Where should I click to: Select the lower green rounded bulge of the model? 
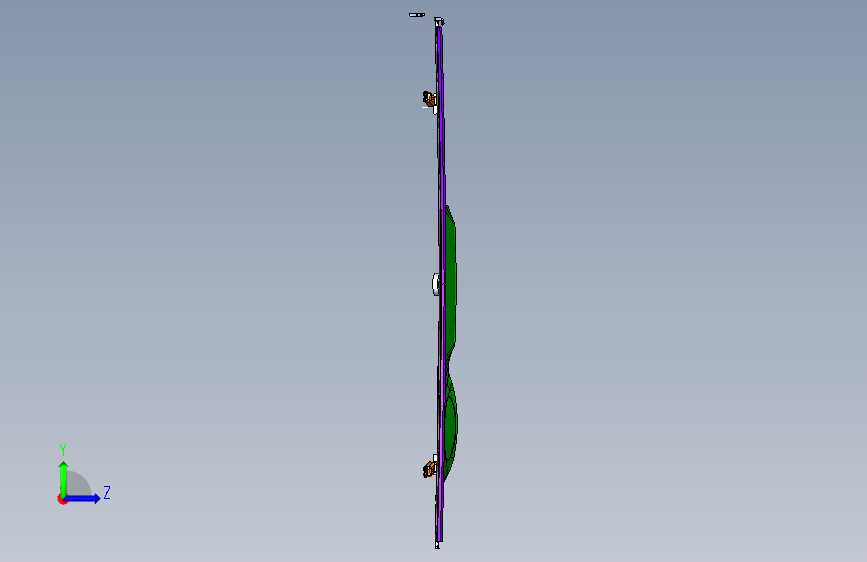coord(451,426)
